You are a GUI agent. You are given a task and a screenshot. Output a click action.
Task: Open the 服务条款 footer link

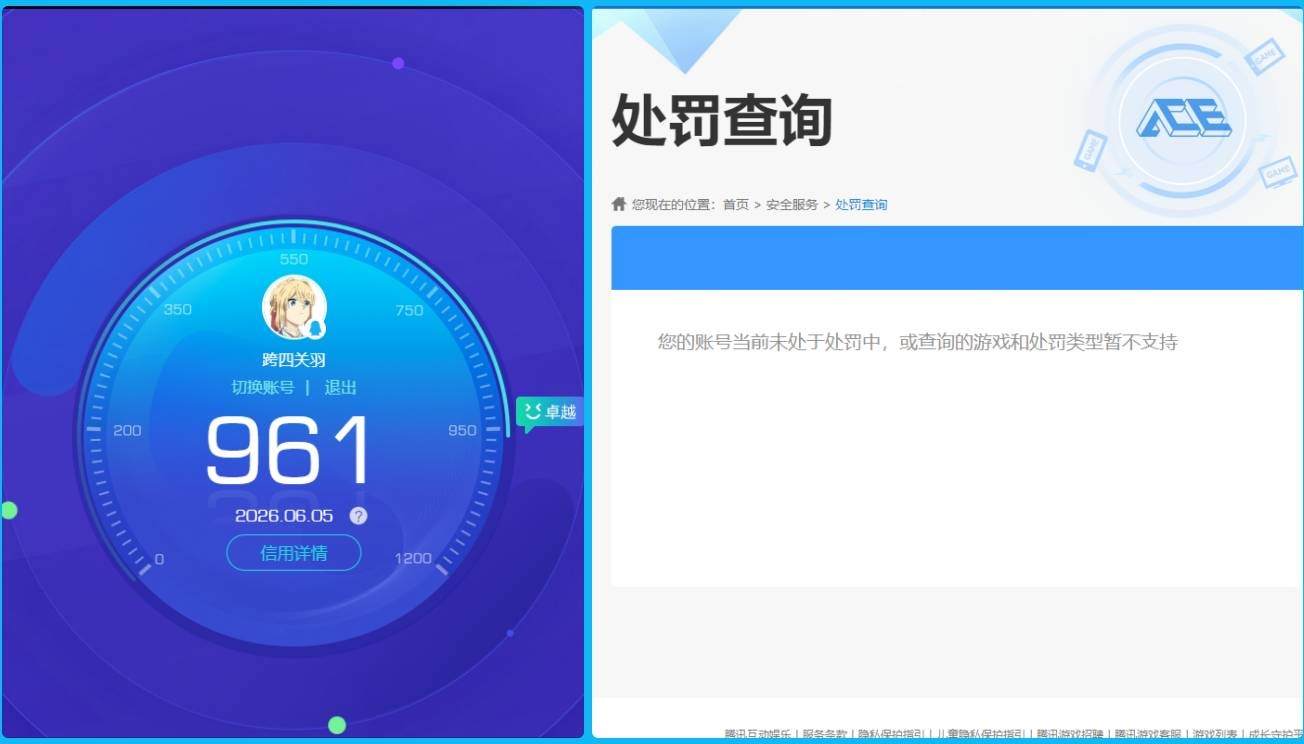[824, 734]
